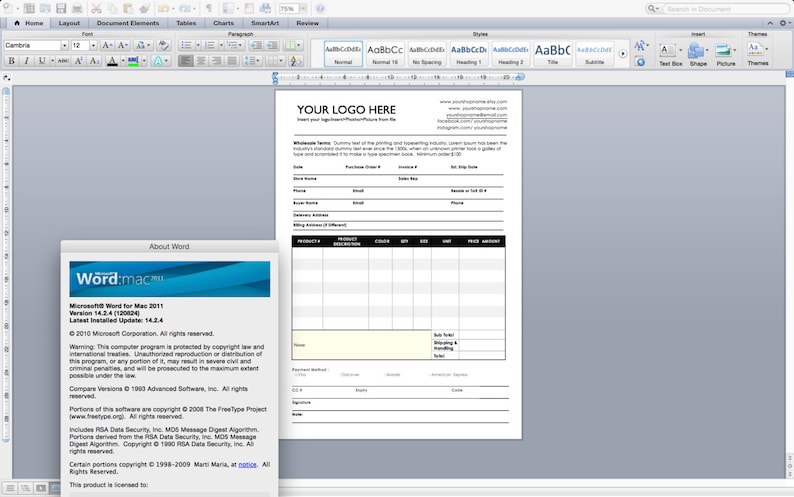Viewport: 794px width, 497px height.
Task: Apply the Heading 2 style
Action: tap(511, 54)
